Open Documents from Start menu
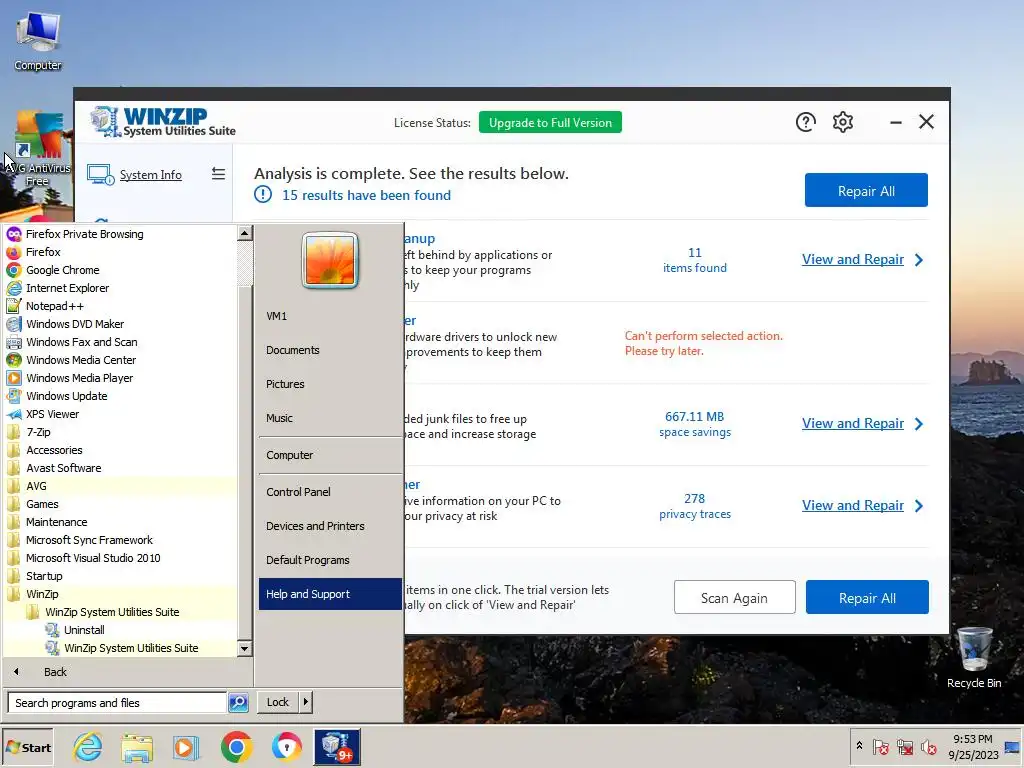Image resolution: width=1024 pixels, height=768 pixels. [x=330, y=350]
